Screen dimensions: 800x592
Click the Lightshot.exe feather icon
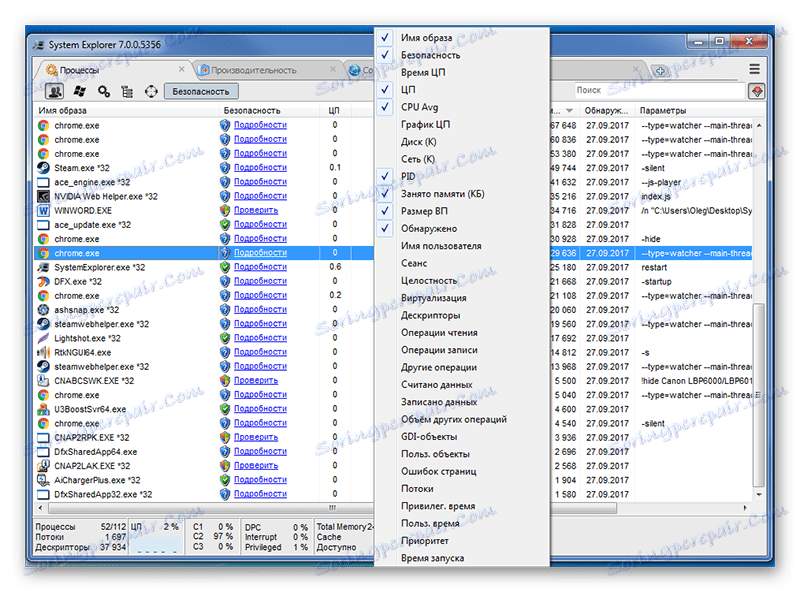click(x=43, y=338)
